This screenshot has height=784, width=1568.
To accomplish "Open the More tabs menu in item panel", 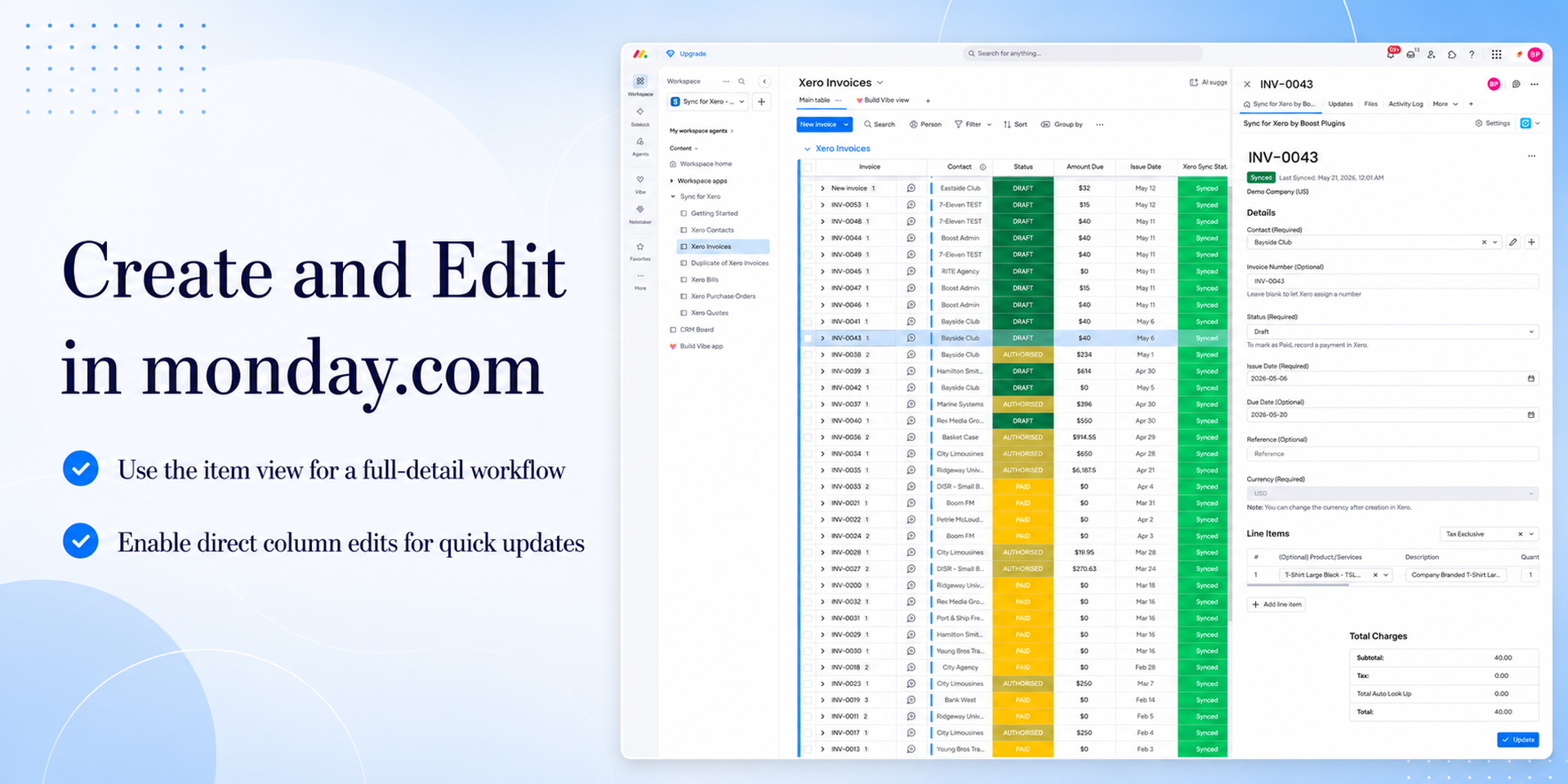I will [1445, 105].
